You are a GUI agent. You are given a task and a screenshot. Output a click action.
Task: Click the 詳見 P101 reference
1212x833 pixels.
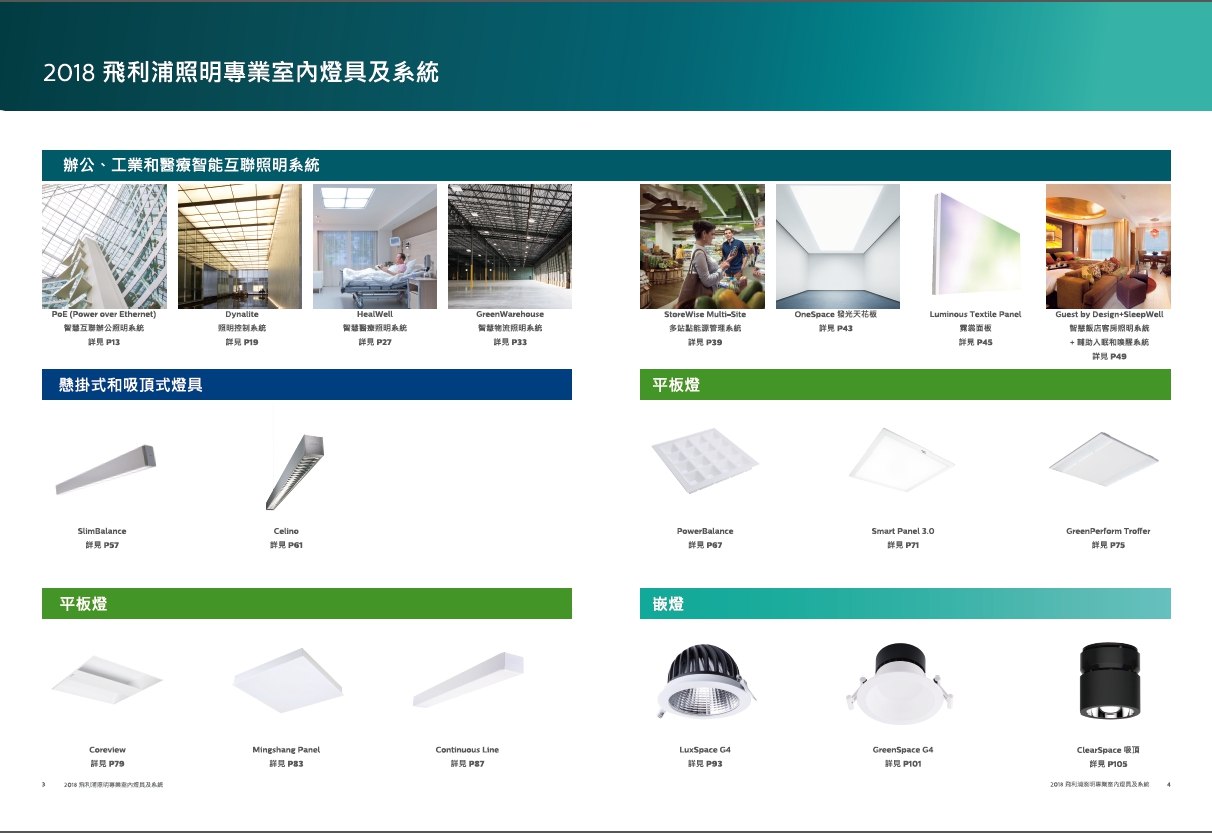pyautogui.click(x=903, y=763)
